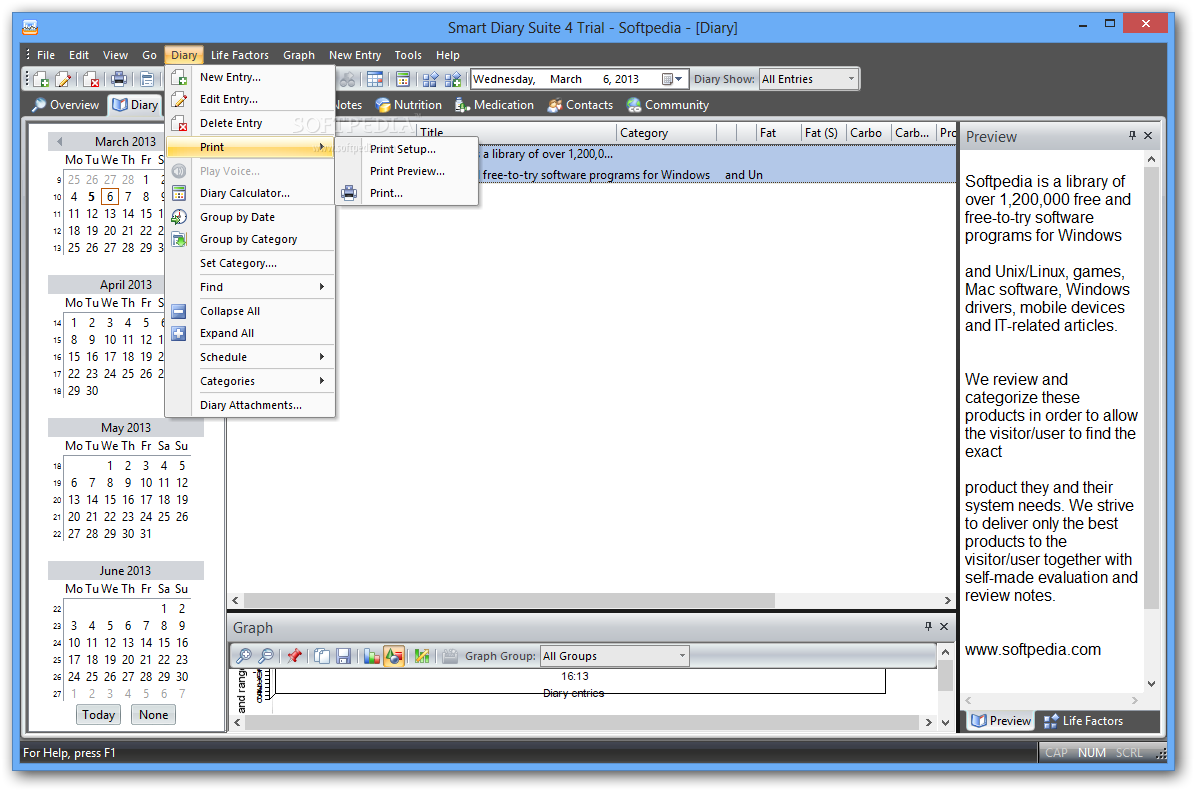The width and height of the screenshot is (1195, 791).
Task: Open the date picker calendar dropdown
Action: (x=671, y=79)
